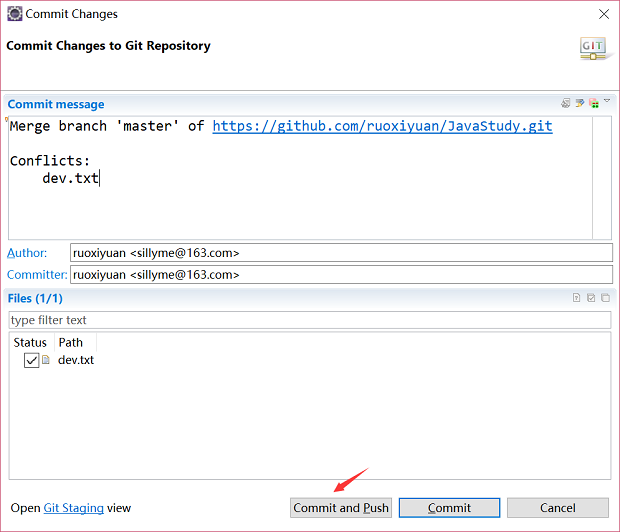
Task: Click into the Author field
Action: click(340, 253)
